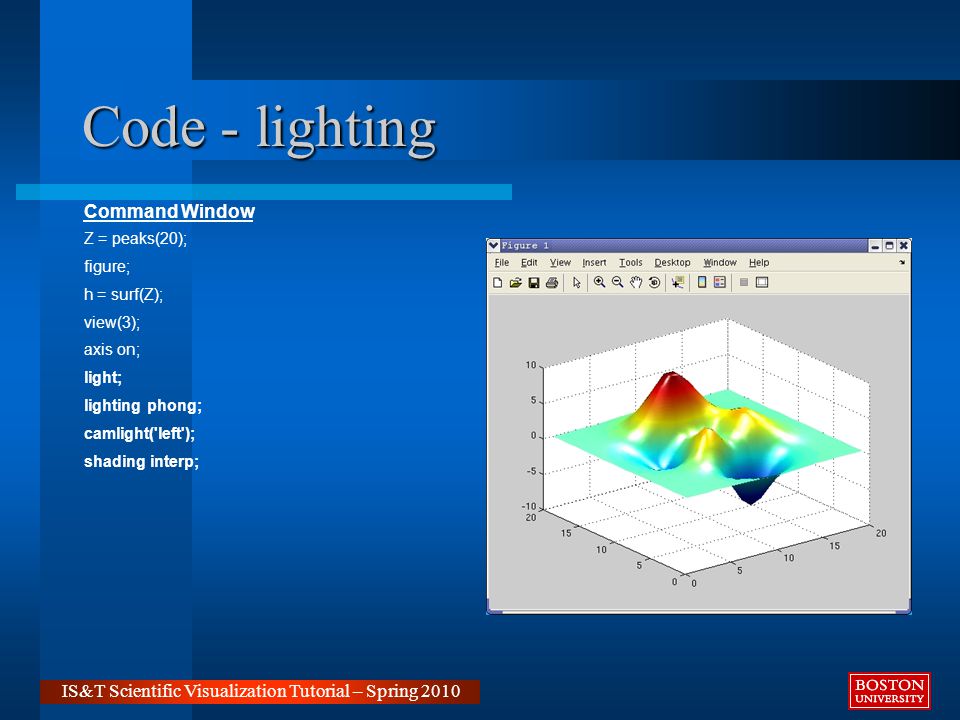Screen dimensions: 960x720
Task: Click the 'axis on;' code line
Action: tap(112, 350)
